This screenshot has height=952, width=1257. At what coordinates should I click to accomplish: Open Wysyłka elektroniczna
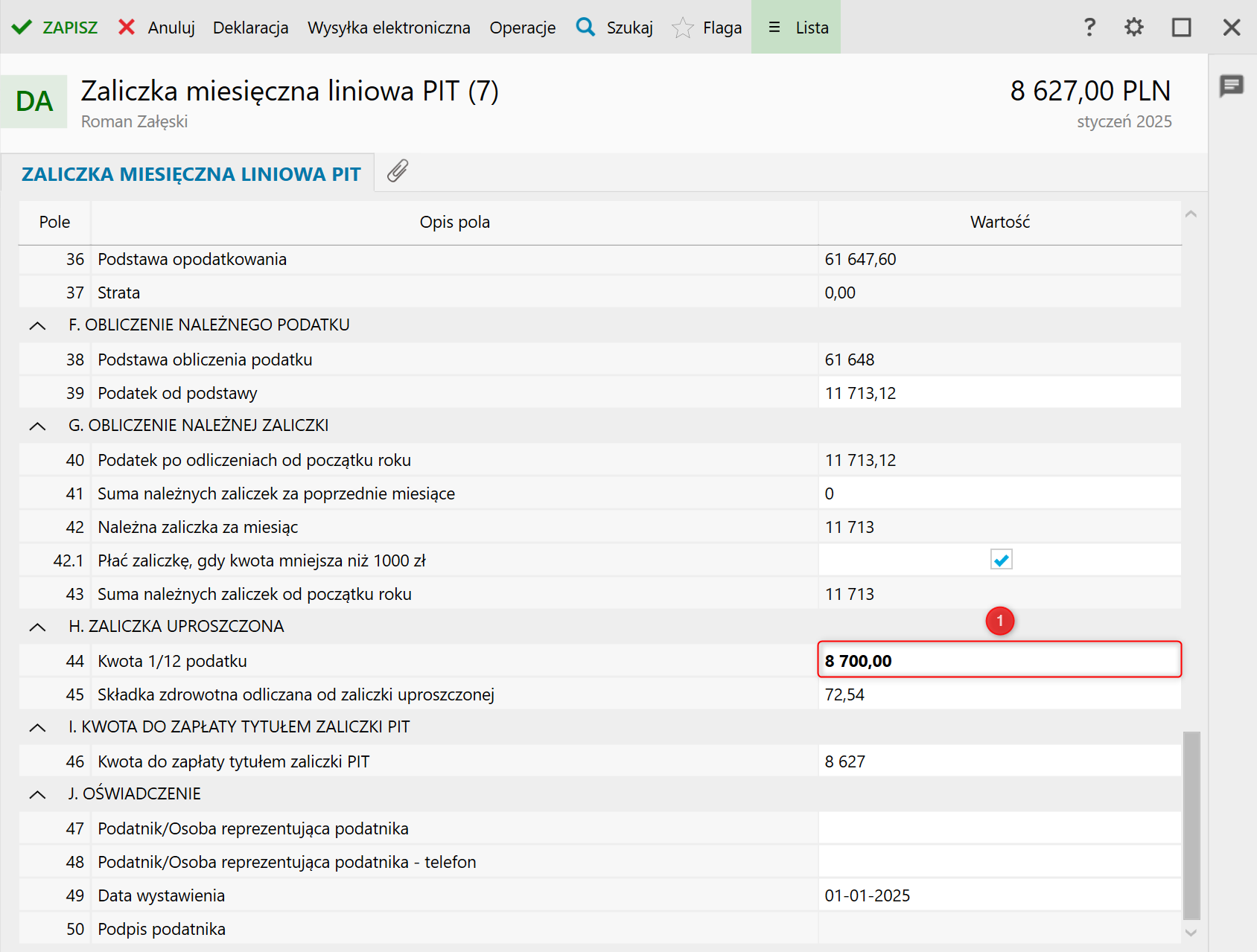389,28
